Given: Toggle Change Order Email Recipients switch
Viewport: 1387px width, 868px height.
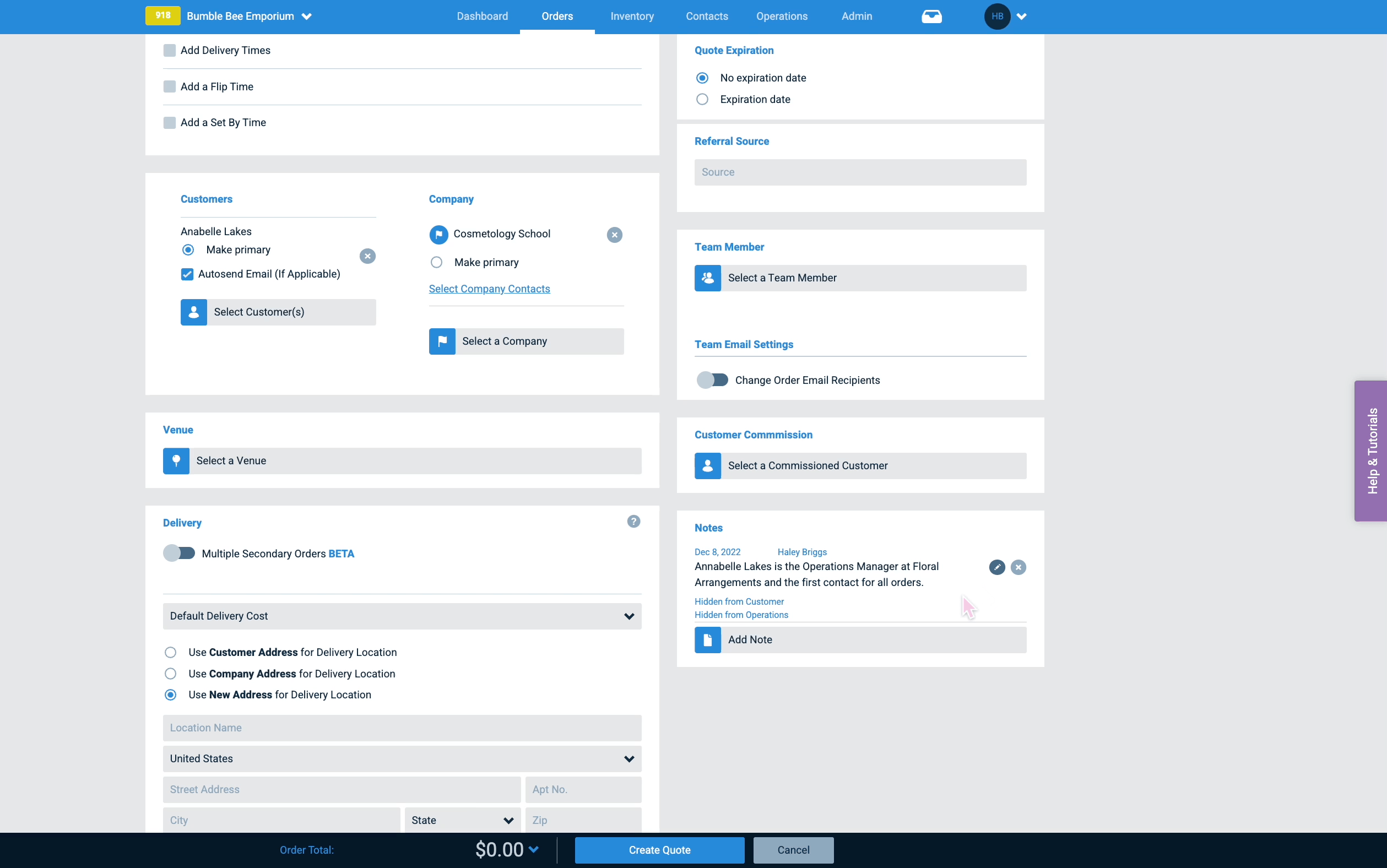Looking at the screenshot, I should [x=712, y=380].
